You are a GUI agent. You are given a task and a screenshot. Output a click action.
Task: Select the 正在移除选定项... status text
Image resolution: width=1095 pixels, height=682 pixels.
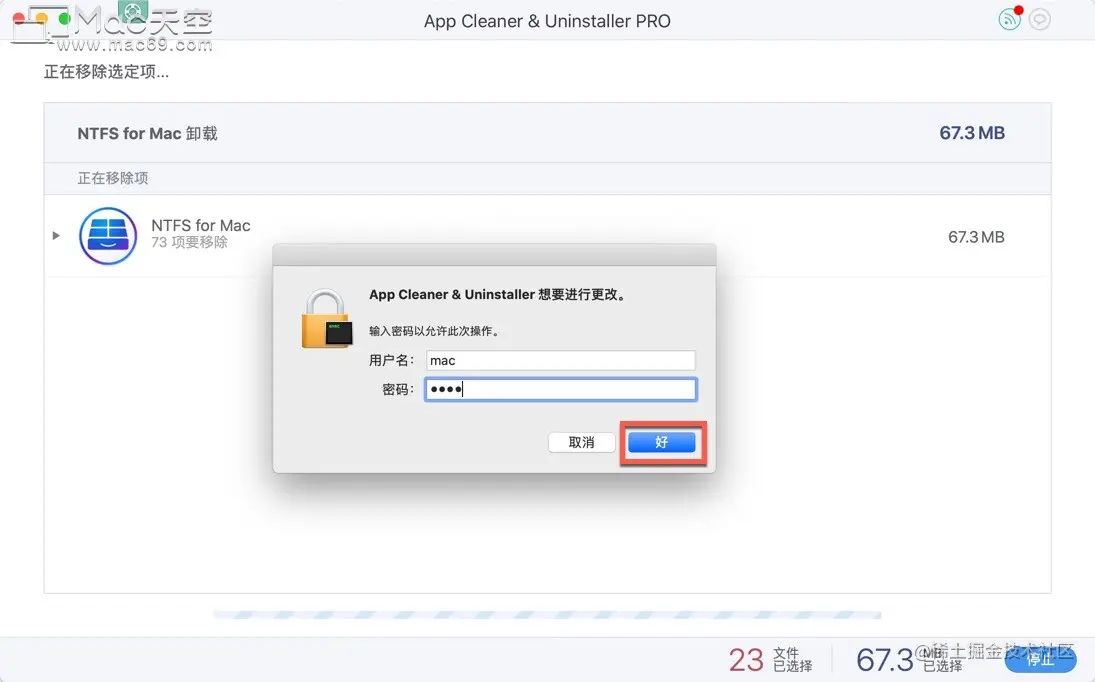coord(106,72)
